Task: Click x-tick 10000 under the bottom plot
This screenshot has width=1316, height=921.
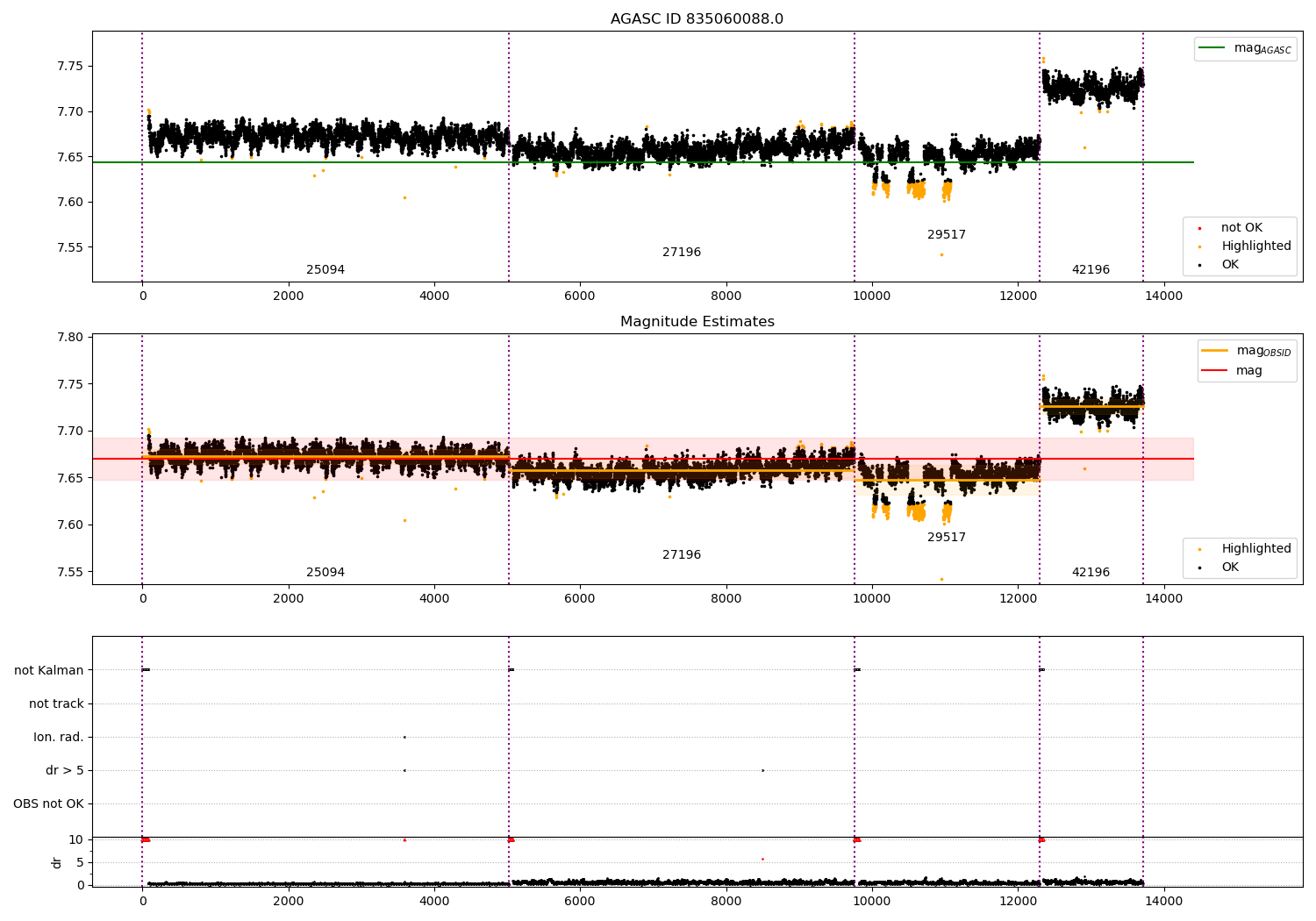Action: 871,902
